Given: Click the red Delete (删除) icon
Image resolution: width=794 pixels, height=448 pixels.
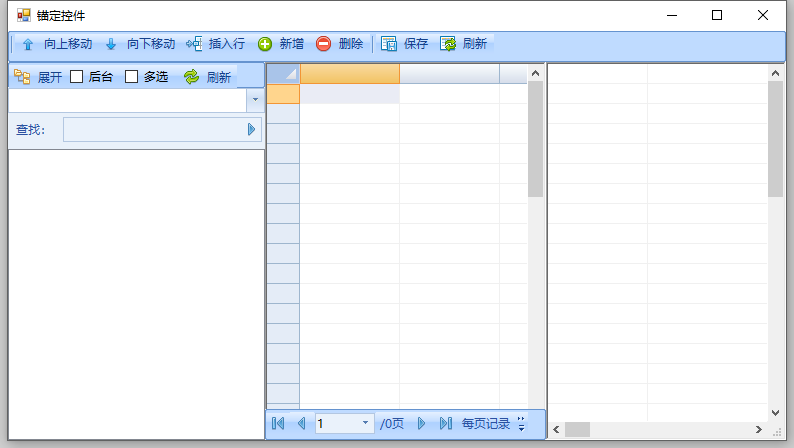Looking at the screenshot, I should (324, 44).
